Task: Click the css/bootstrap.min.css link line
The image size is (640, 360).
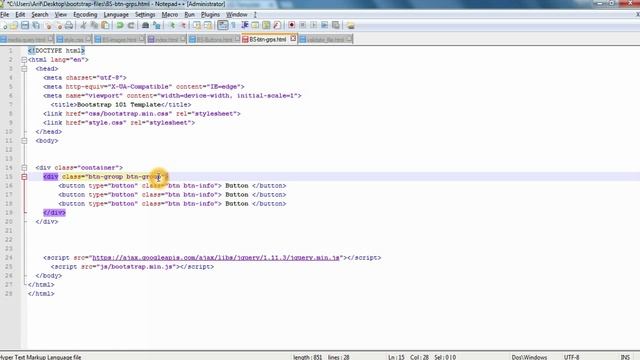Action: (x=142, y=113)
